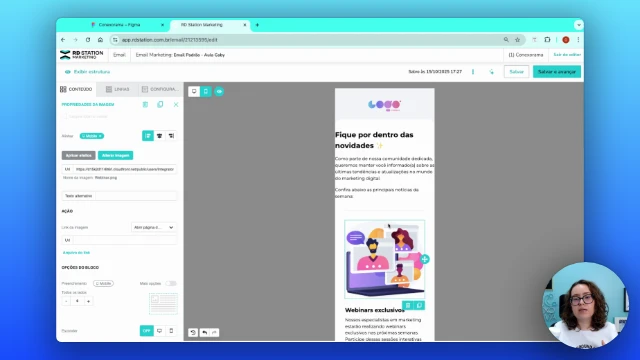Reload the browser page
Screen dimensions: 640x360
88,40
